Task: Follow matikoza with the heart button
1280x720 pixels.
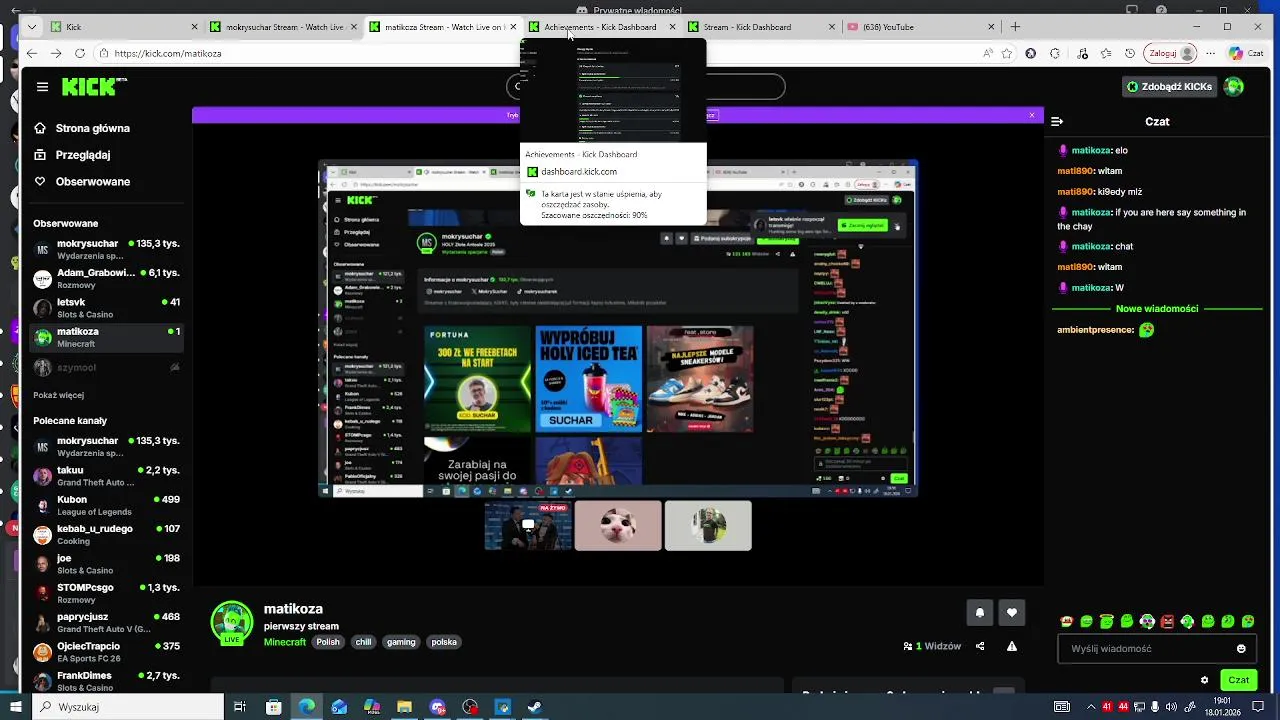Action: click(x=1012, y=613)
